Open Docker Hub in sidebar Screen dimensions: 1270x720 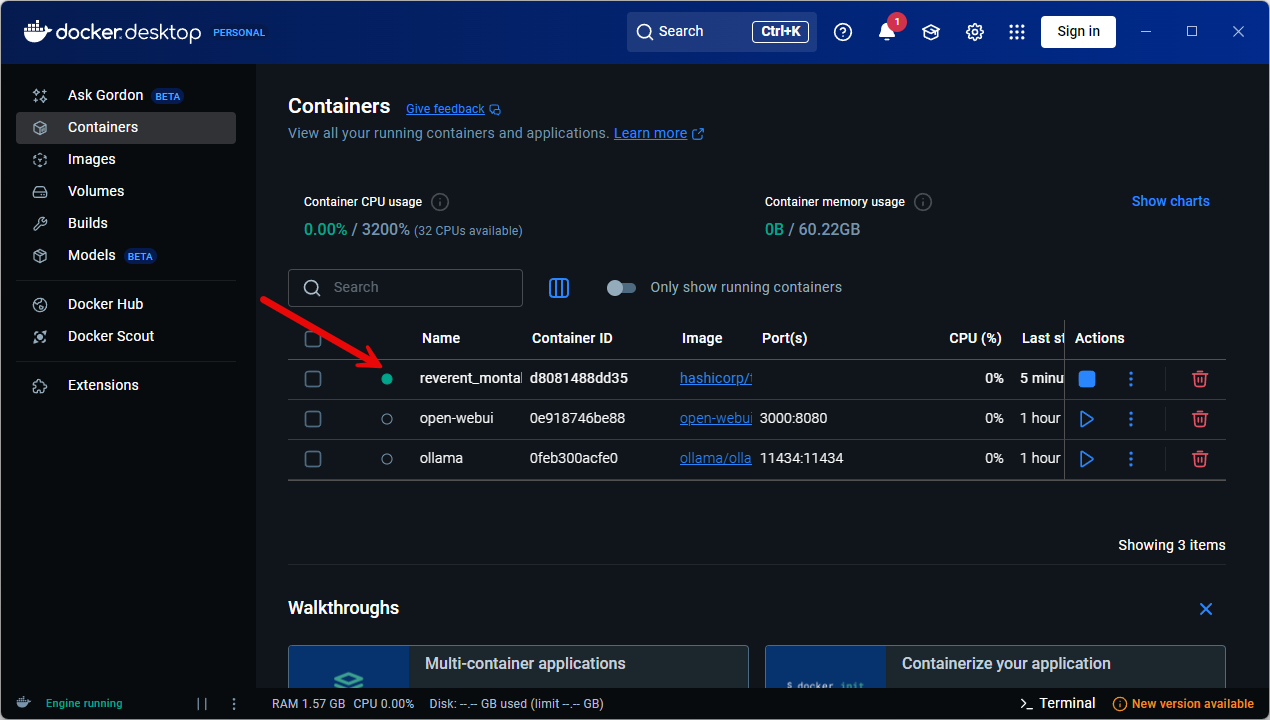[x=126, y=305]
